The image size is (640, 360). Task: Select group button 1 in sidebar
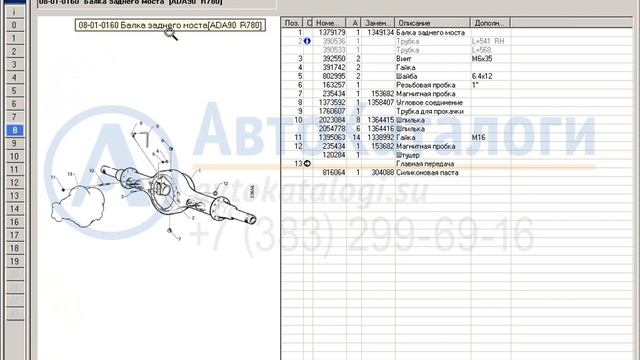(14, 38)
